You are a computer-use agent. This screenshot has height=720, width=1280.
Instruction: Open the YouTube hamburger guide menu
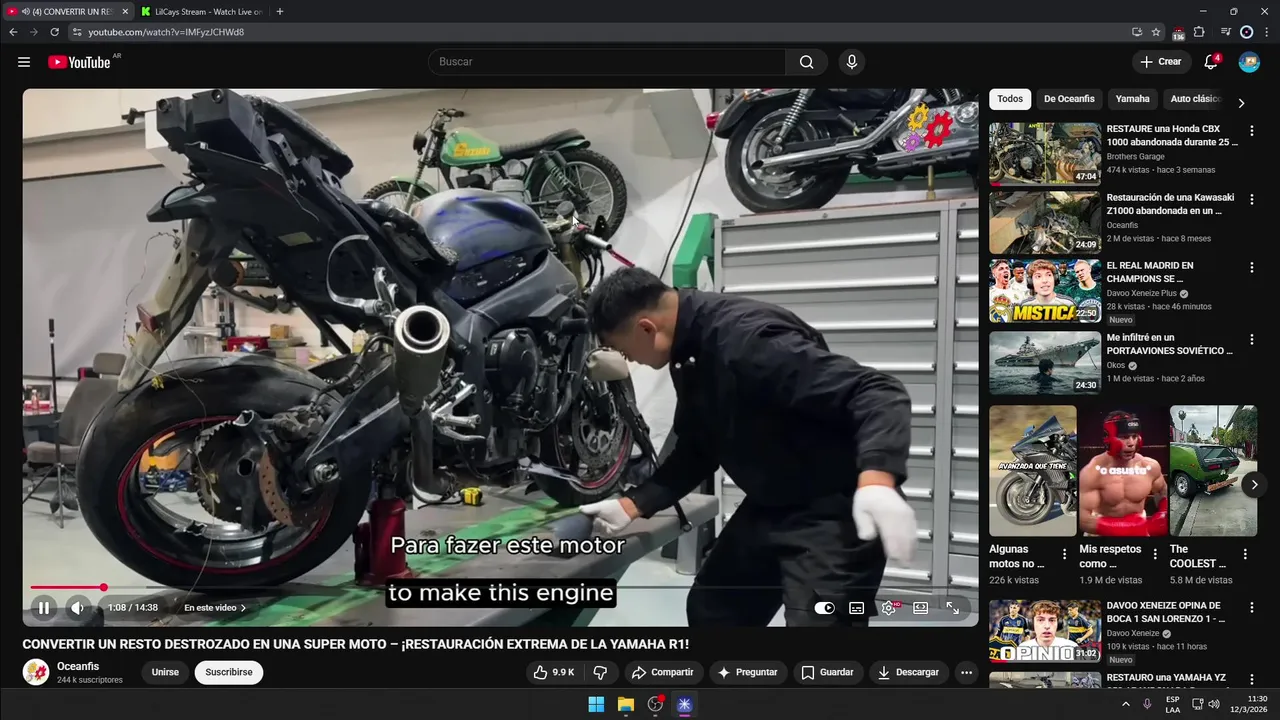click(x=24, y=62)
